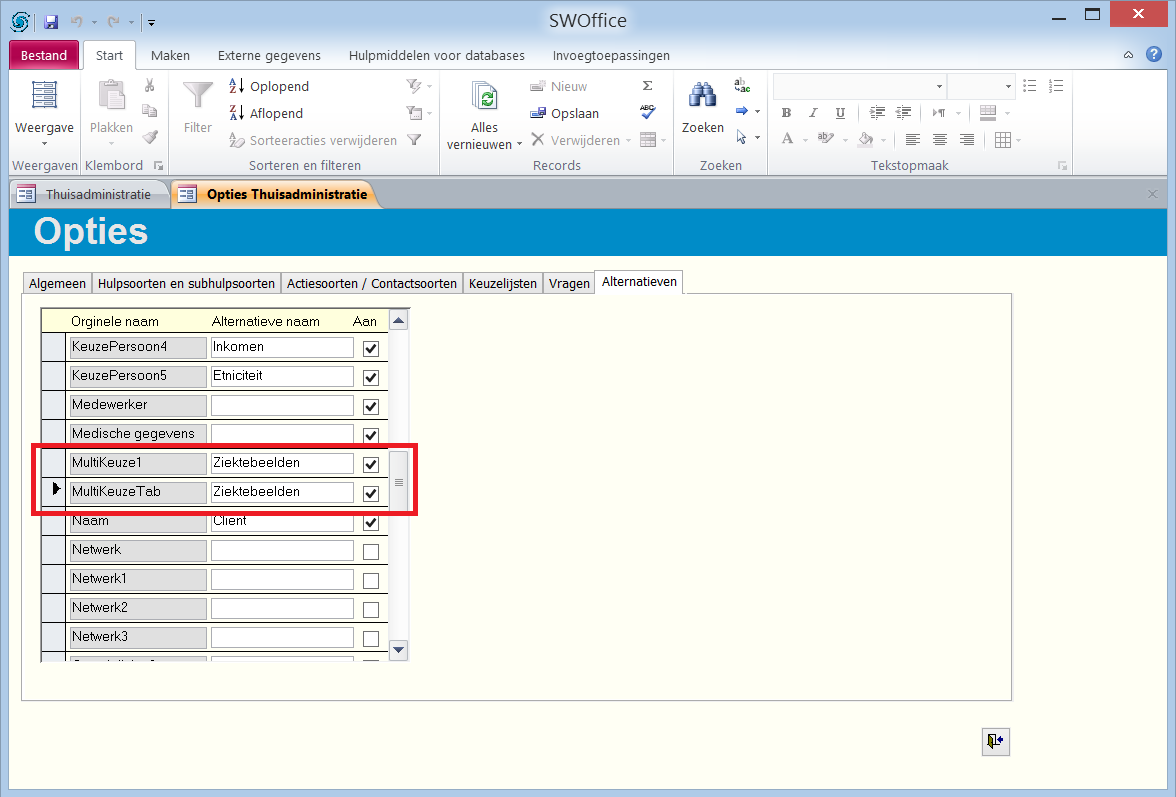The image size is (1176, 797).
Task: Check Aan for Netwerk1
Action: tap(370, 580)
